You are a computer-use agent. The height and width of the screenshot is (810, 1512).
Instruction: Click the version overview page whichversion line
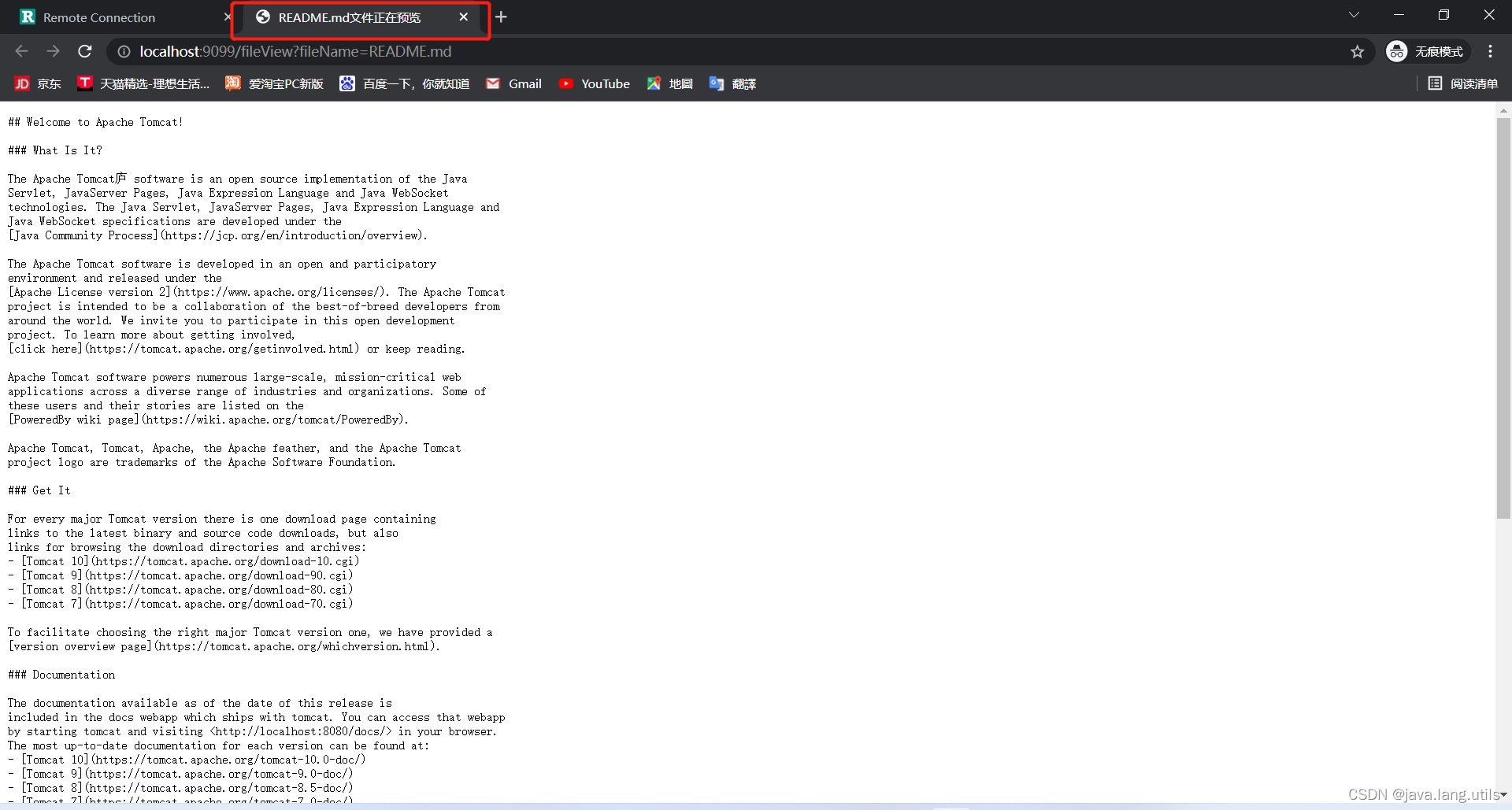224,646
